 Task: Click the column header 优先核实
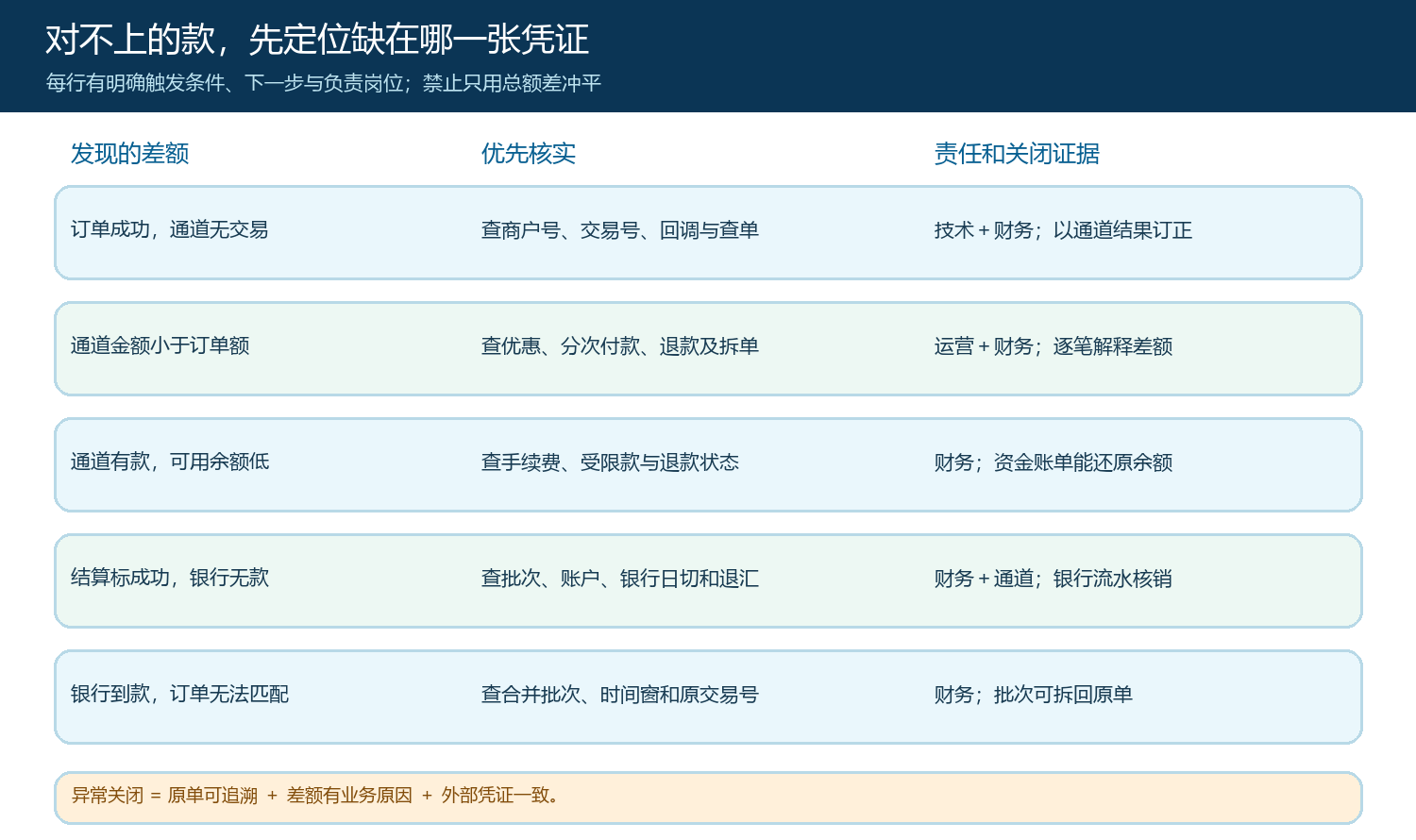529,154
